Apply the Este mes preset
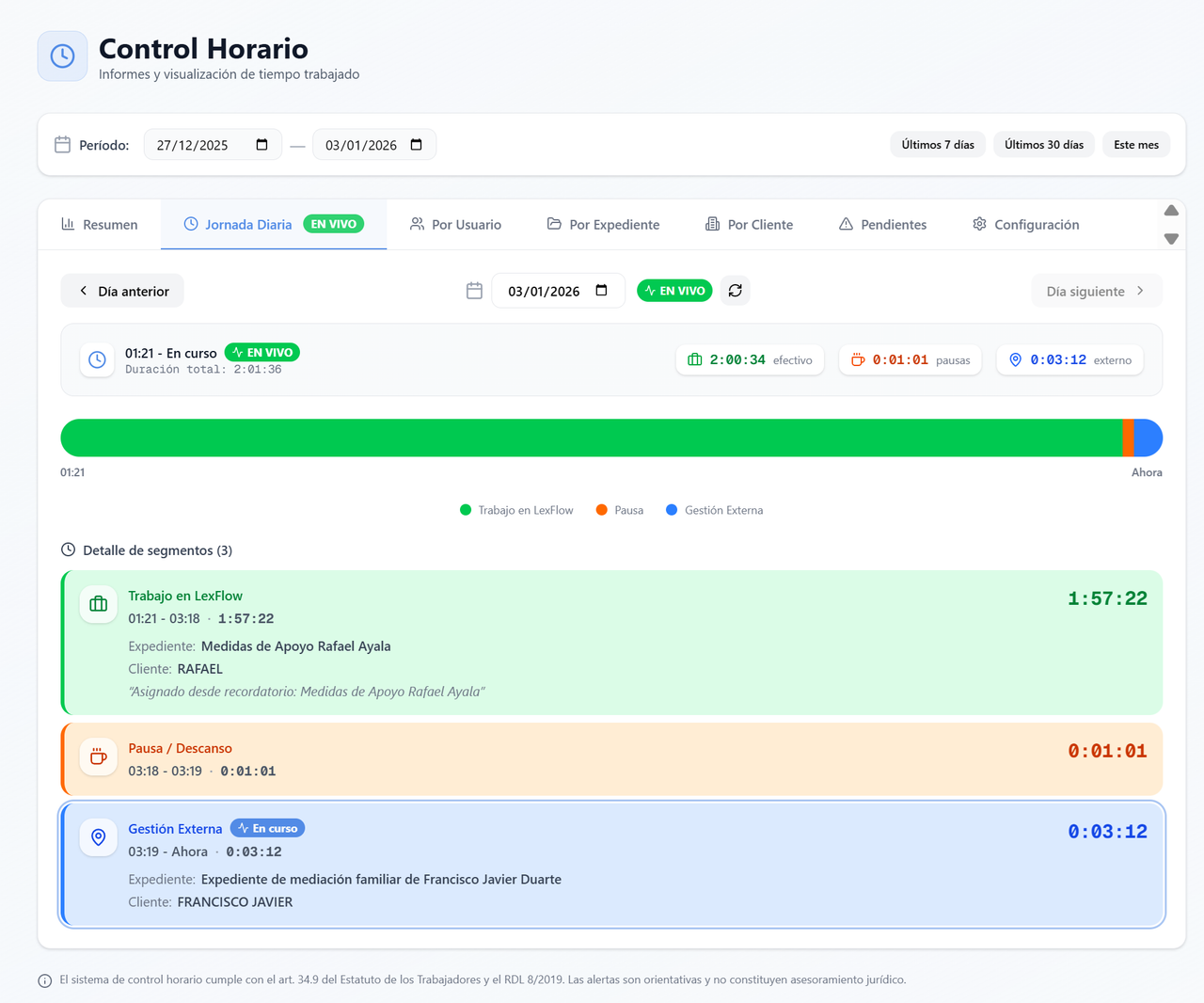 (1136, 145)
